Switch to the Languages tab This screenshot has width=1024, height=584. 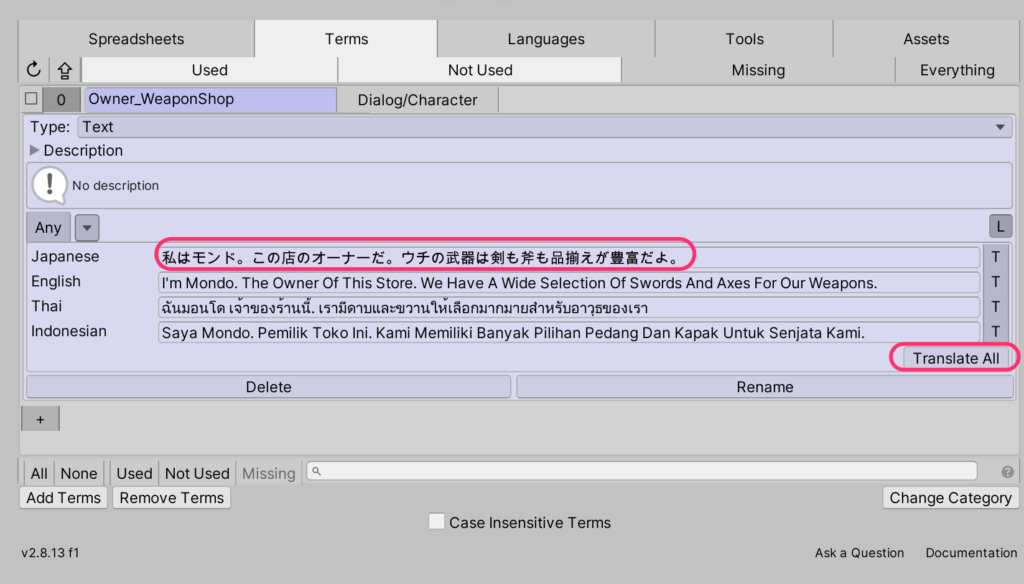(x=545, y=39)
